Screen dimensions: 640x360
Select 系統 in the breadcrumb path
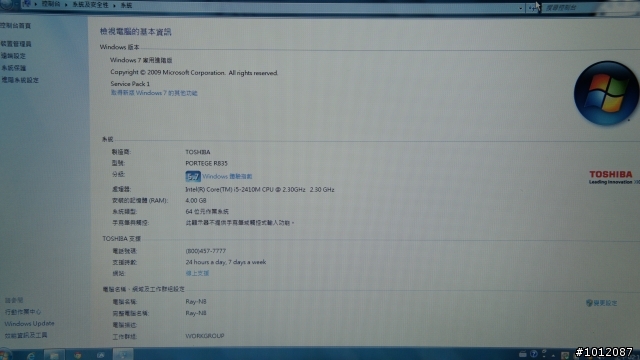[x=127, y=5]
